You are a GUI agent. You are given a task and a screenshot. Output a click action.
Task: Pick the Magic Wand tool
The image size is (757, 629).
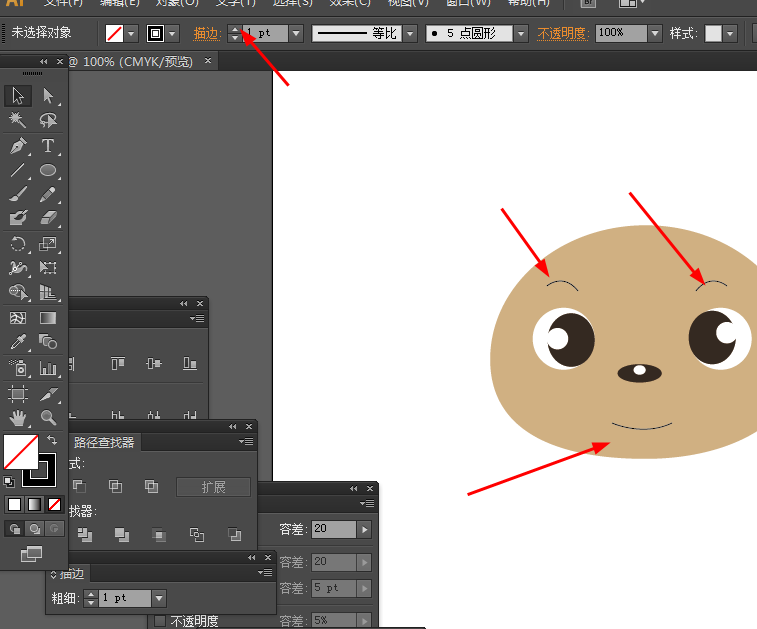(x=18, y=121)
